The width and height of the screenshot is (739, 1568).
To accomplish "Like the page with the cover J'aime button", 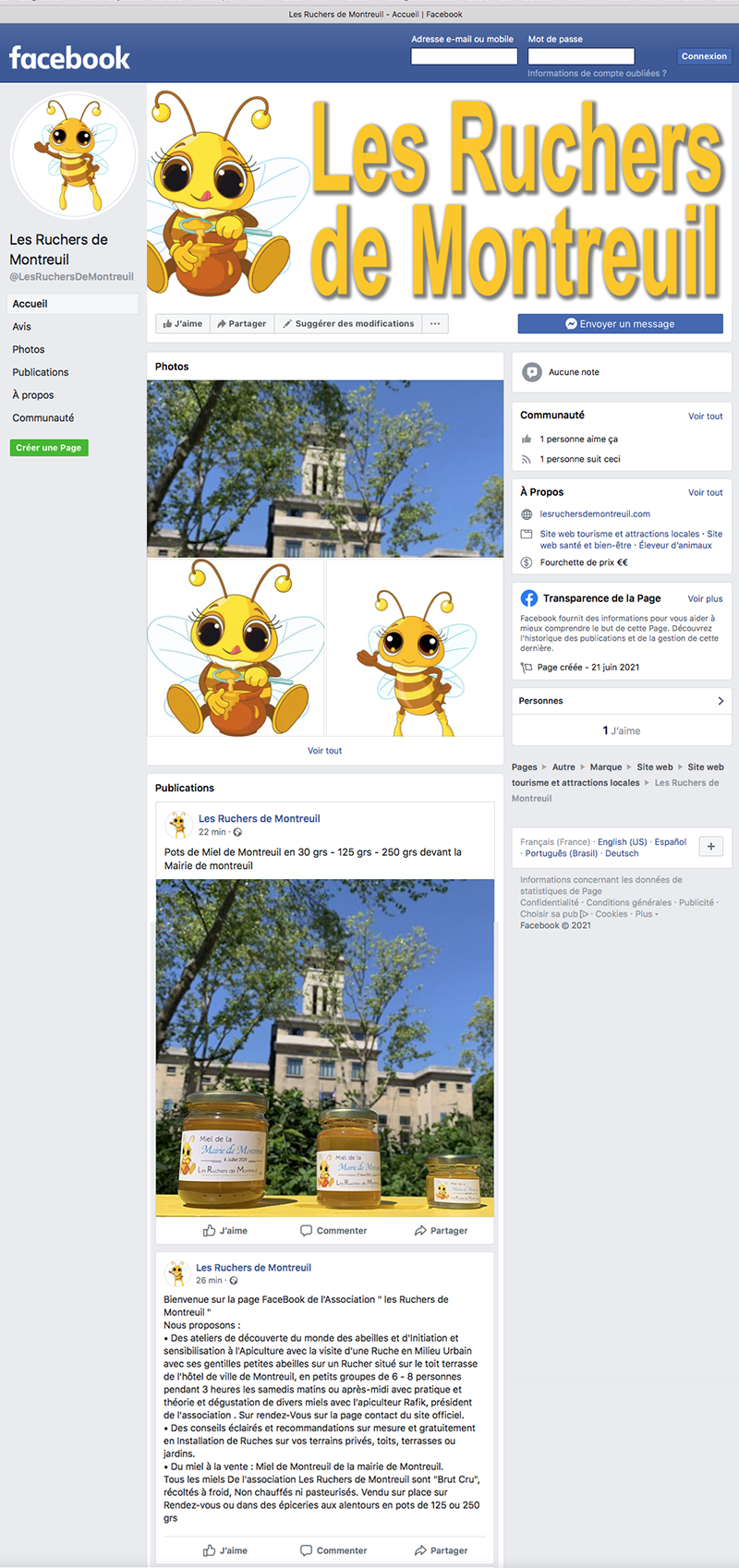I will [x=182, y=324].
